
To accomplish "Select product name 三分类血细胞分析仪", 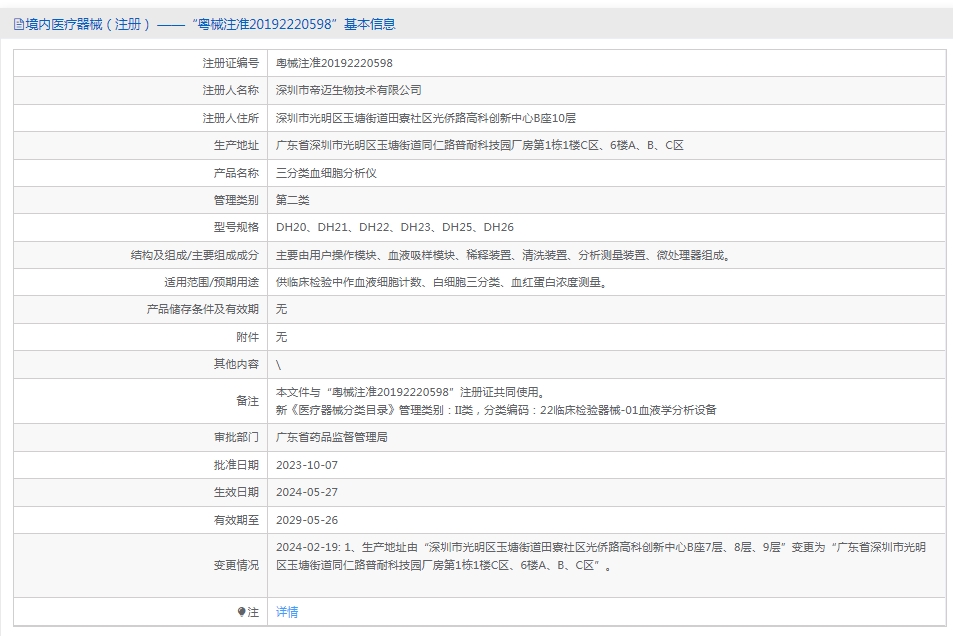I will (x=326, y=173).
